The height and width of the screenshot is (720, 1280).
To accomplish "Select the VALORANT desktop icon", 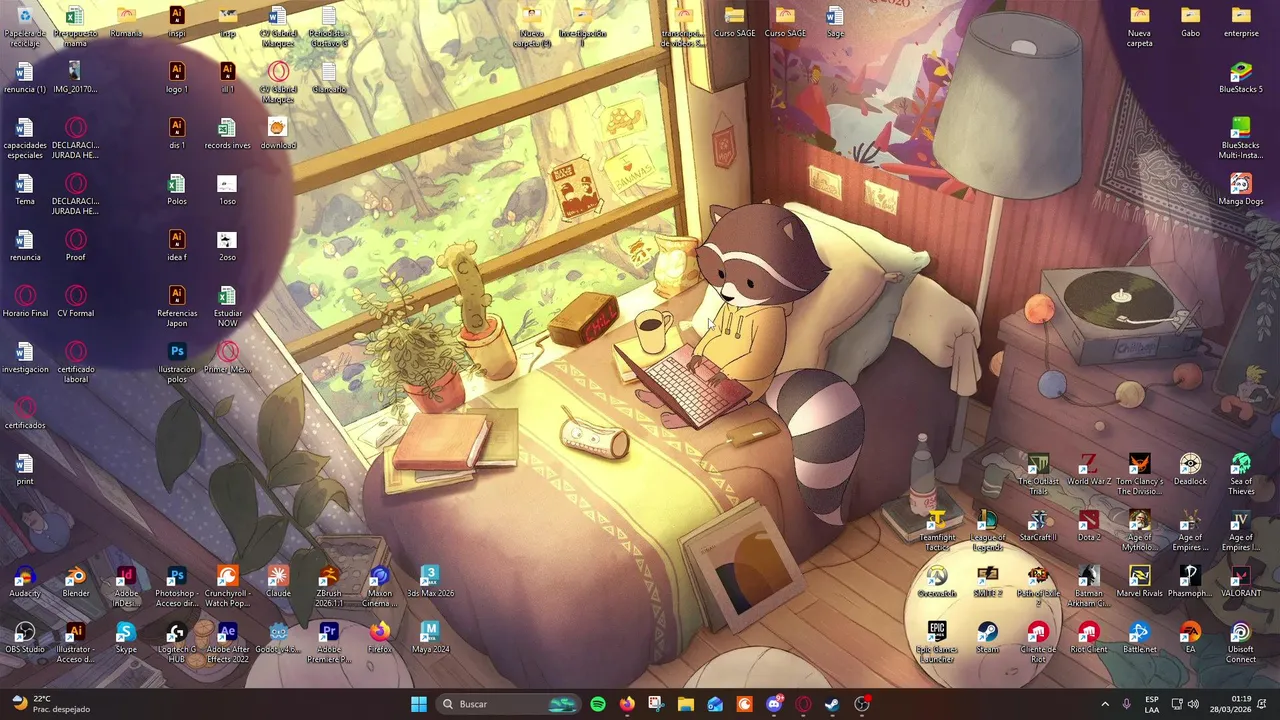I will 1241,582.
